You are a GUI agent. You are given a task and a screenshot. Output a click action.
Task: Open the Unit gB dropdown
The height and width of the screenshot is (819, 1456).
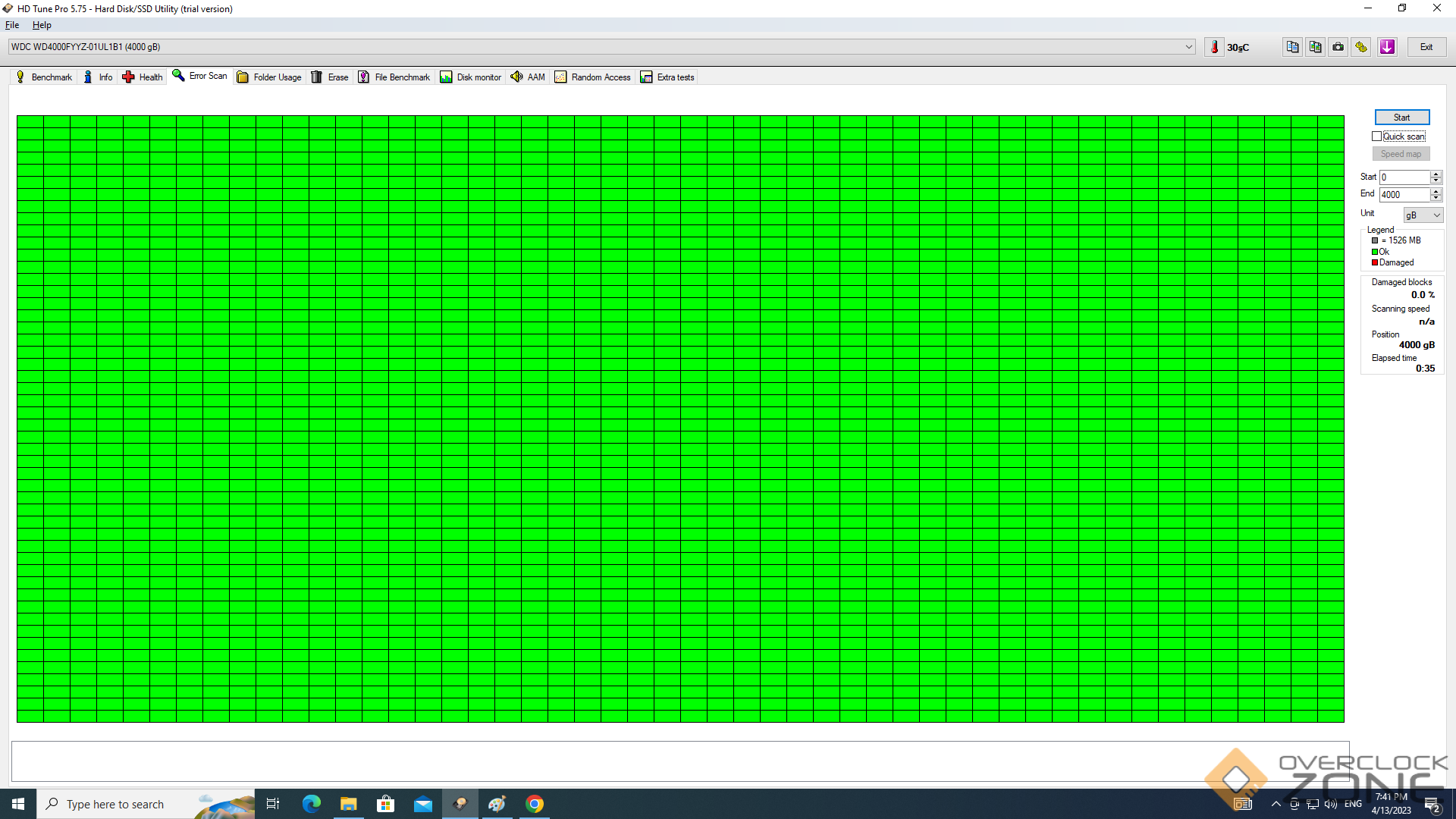pyautogui.click(x=1423, y=215)
